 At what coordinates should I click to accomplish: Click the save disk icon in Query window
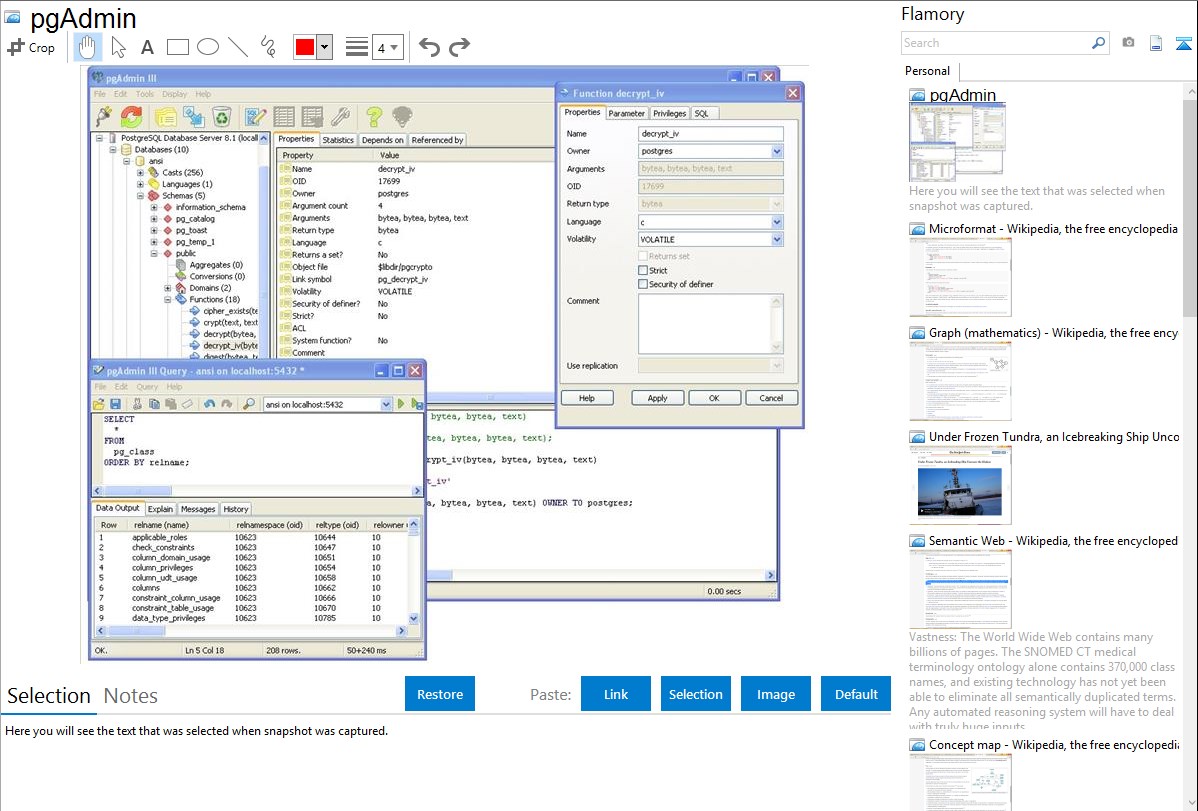[x=115, y=404]
